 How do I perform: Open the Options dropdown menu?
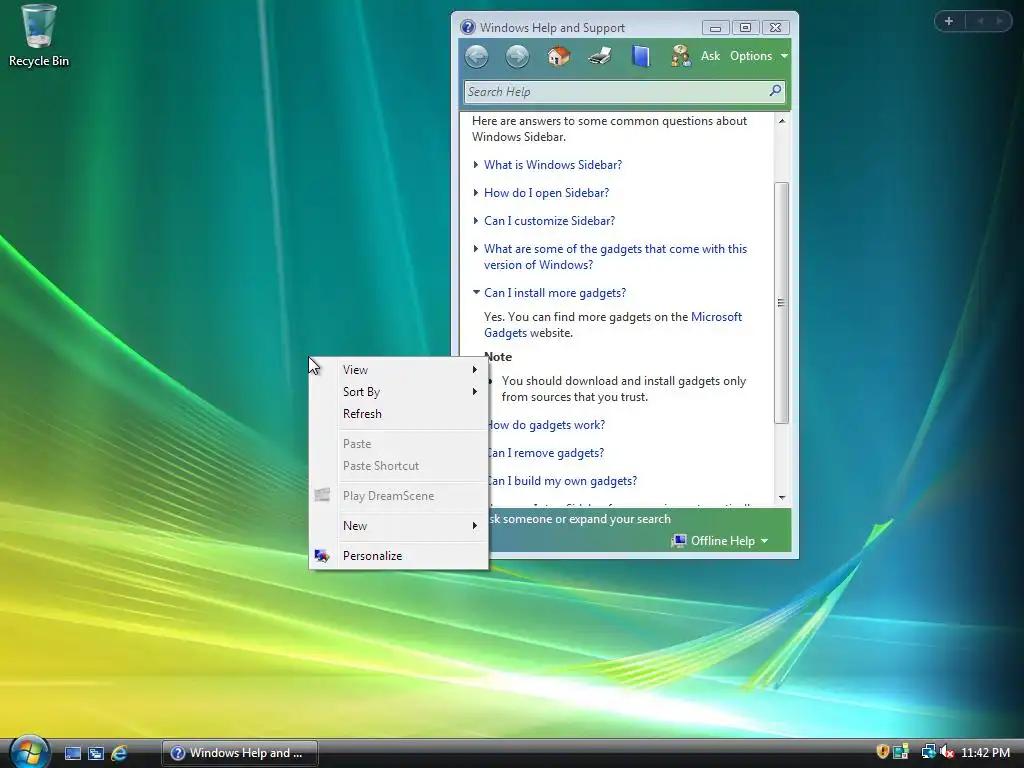tap(759, 56)
